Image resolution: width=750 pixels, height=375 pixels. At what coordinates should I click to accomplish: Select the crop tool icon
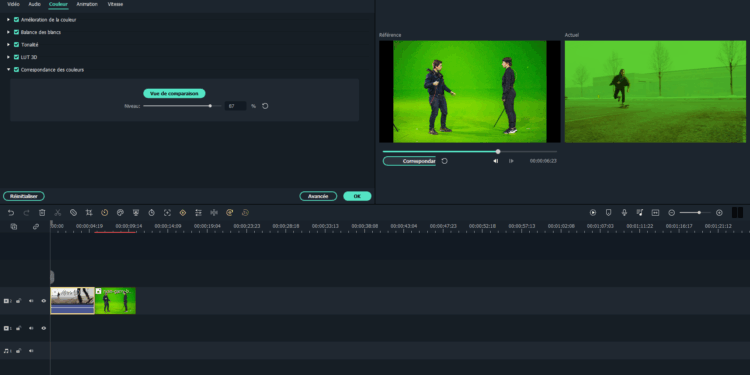click(x=89, y=213)
